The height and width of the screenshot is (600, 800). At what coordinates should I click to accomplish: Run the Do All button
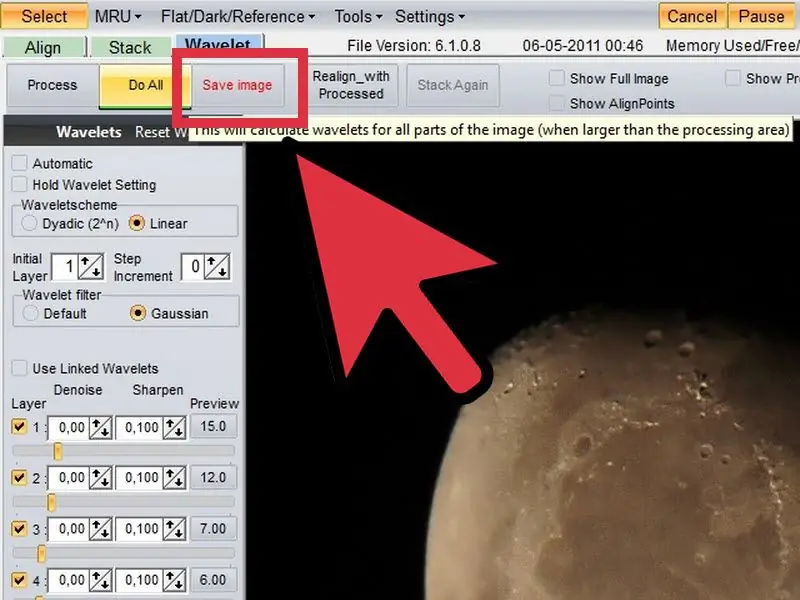tap(145, 85)
